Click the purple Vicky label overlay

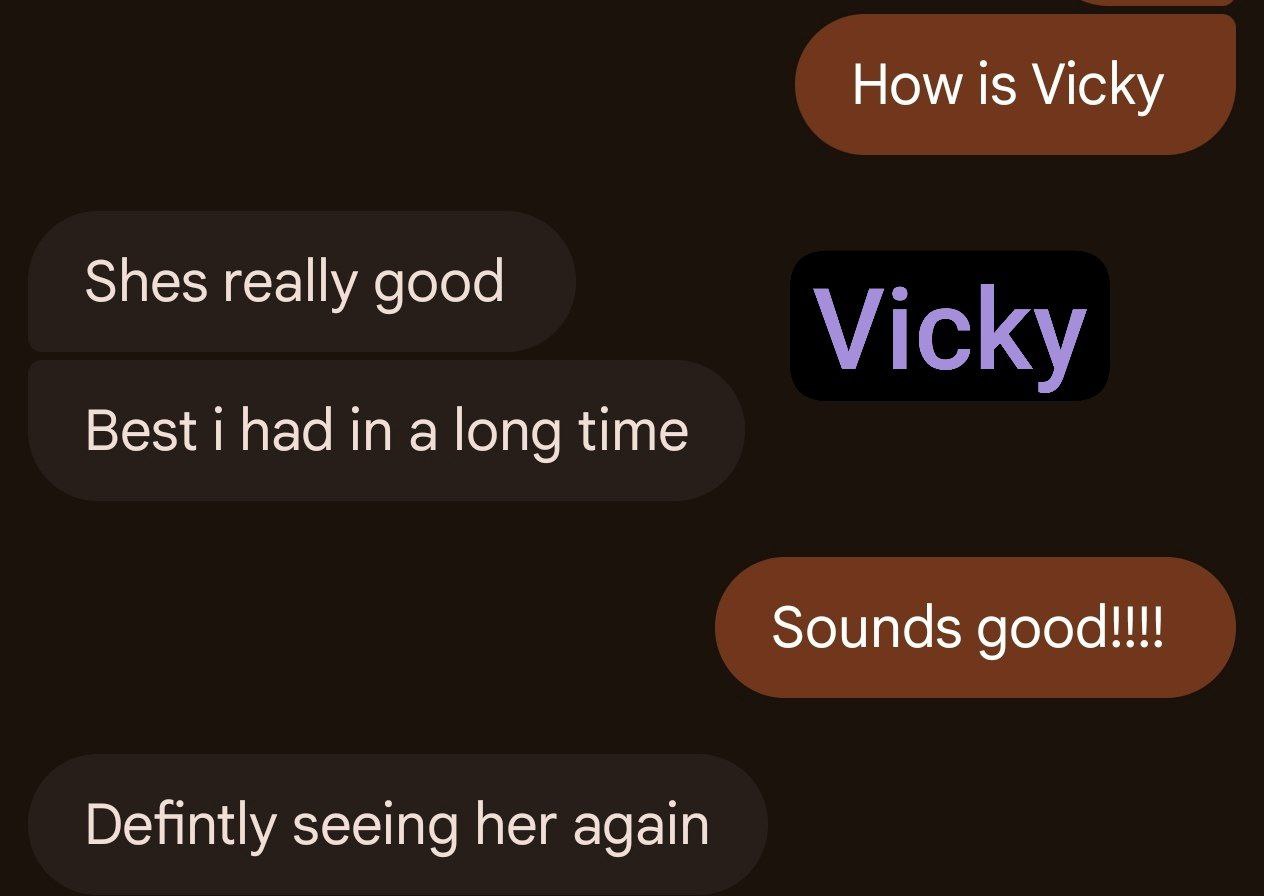tap(950, 326)
